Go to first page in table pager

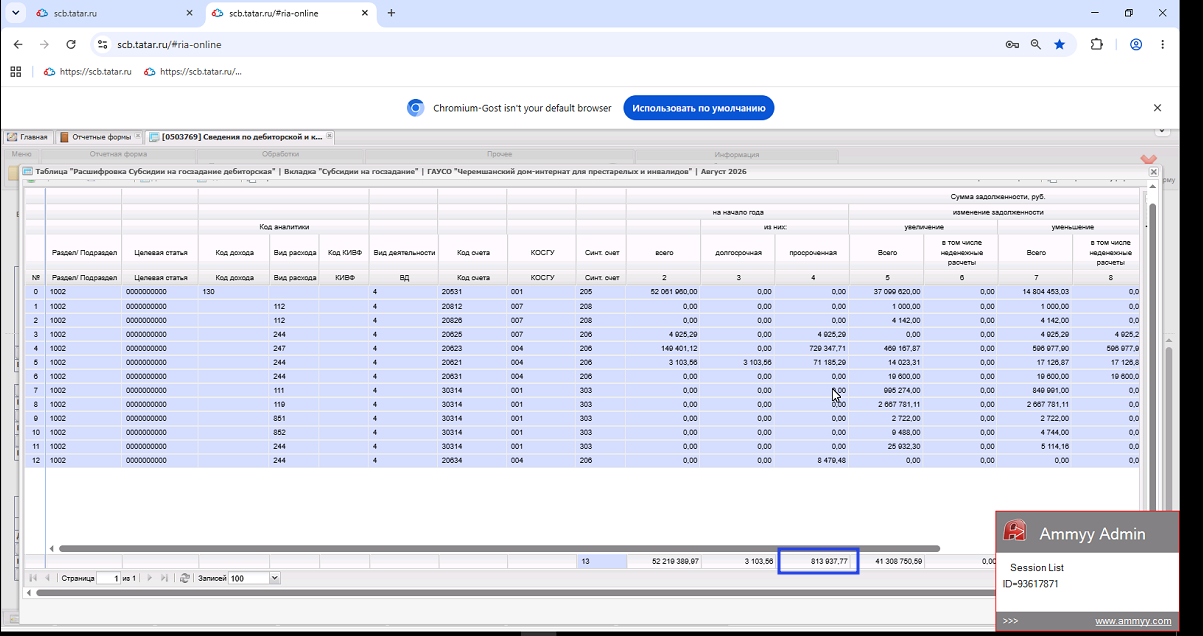(32, 578)
